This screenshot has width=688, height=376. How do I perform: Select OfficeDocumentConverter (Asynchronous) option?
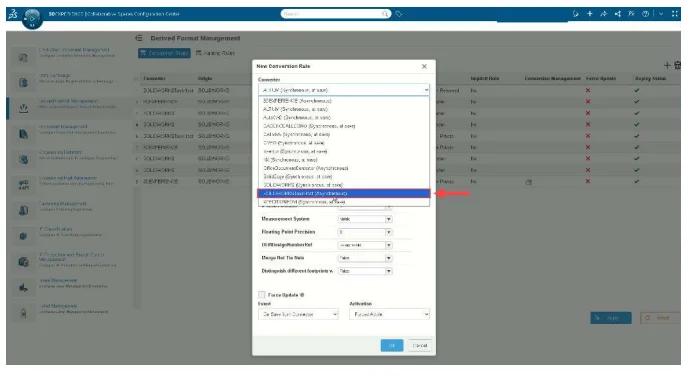344,168
